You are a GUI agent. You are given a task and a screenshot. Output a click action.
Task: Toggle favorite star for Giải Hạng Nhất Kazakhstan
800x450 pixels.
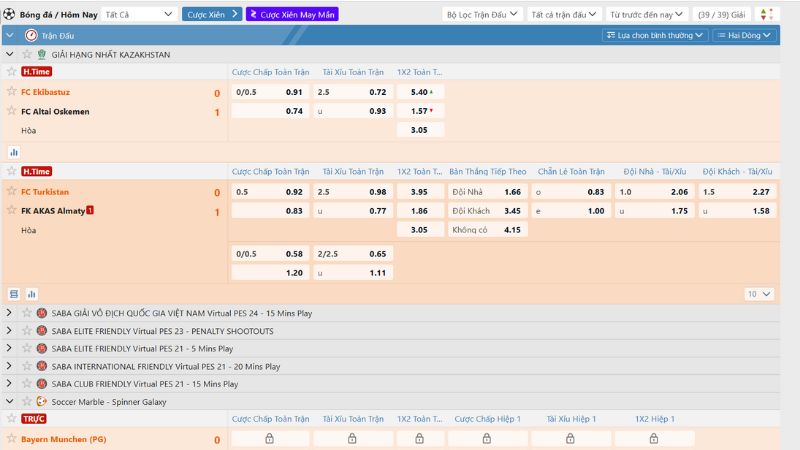26,54
